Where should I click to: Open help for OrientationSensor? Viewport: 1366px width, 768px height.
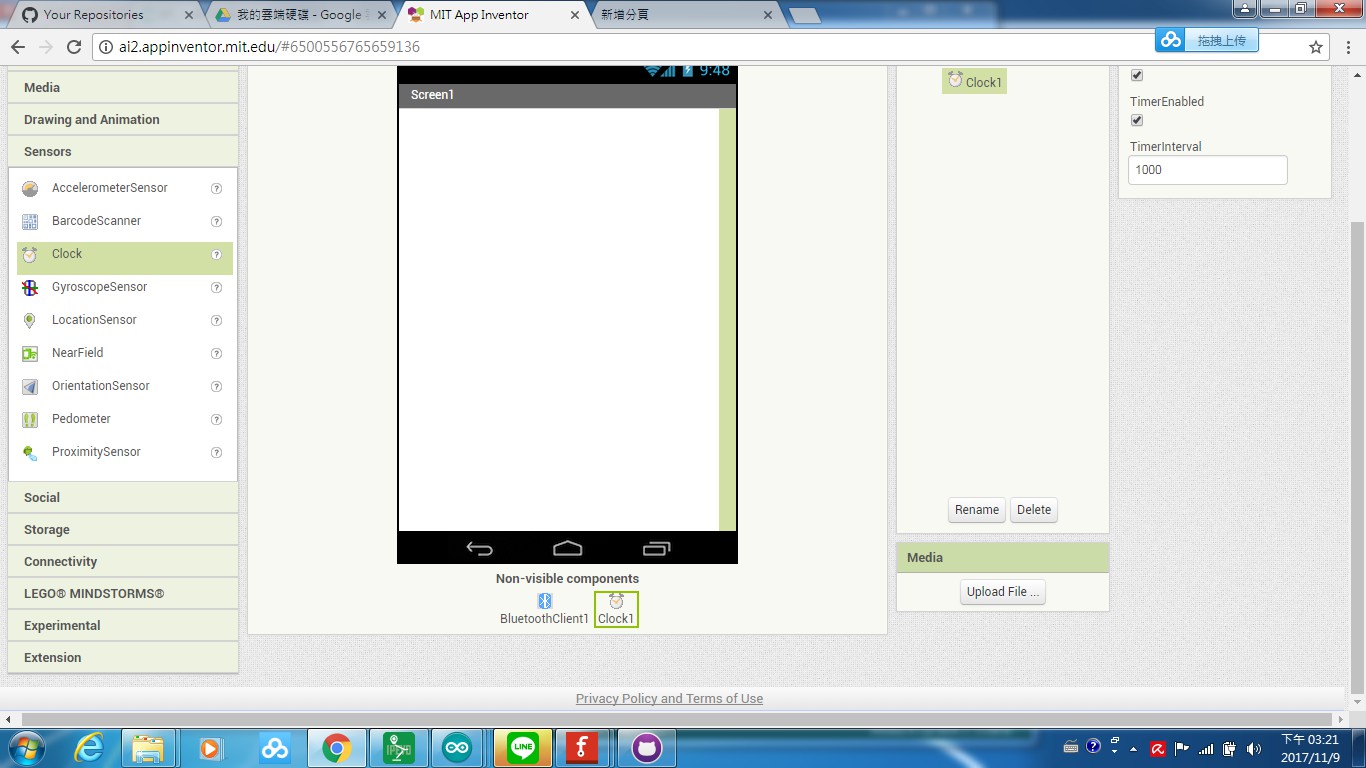point(216,387)
